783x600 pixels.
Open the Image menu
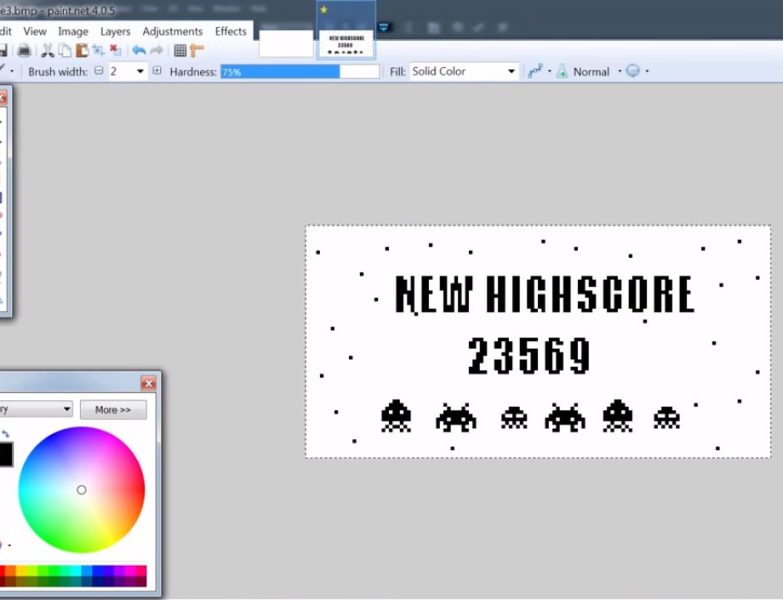pyautogui.click(x=73, y=31)
